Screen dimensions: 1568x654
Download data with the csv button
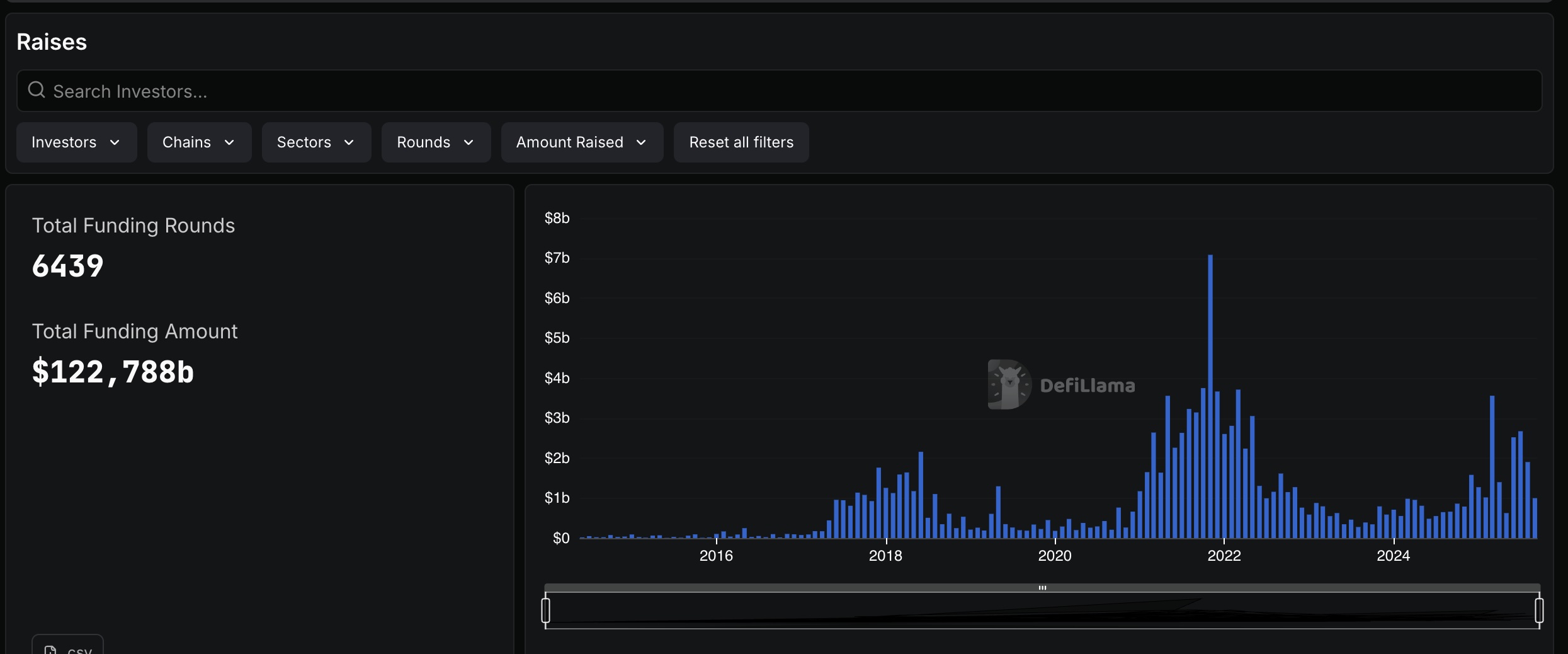pos(67,646)
